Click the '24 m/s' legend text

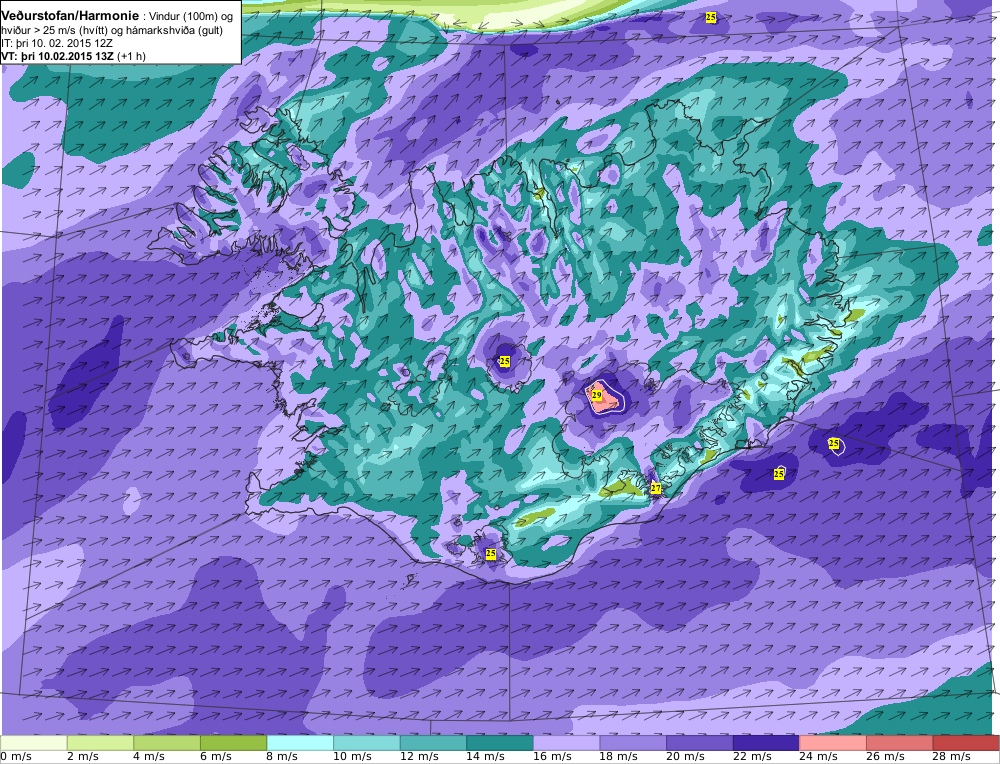tap(819, 757)
